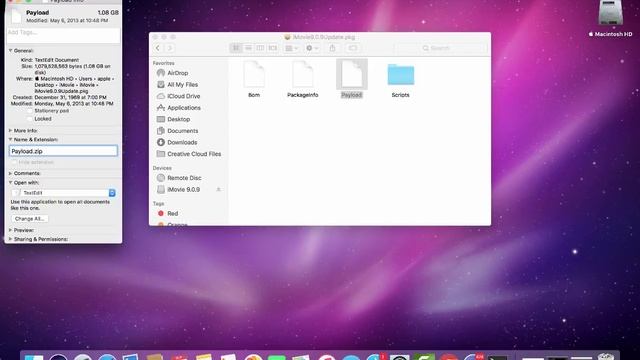The height and width of the screenshot is (360, 640).
Task: Open the TextEdit application dropdown
Action: click(x=63, y=193)
